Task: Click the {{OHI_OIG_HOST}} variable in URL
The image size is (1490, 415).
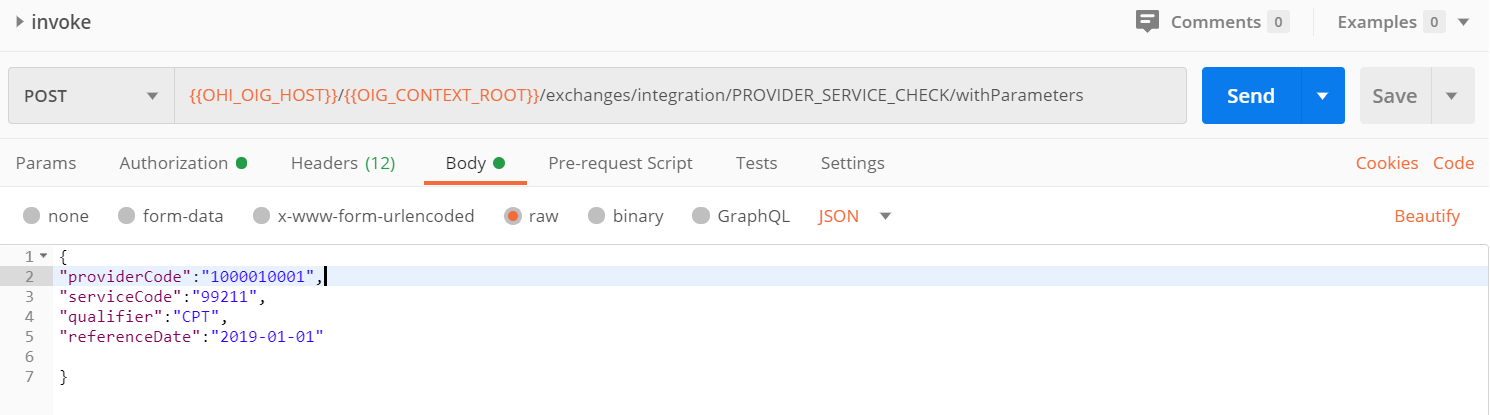Action: (x=263, y=96)
